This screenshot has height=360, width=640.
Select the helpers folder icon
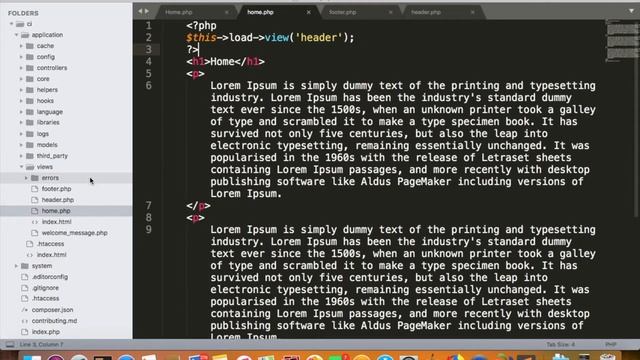[x=30, y=90]
